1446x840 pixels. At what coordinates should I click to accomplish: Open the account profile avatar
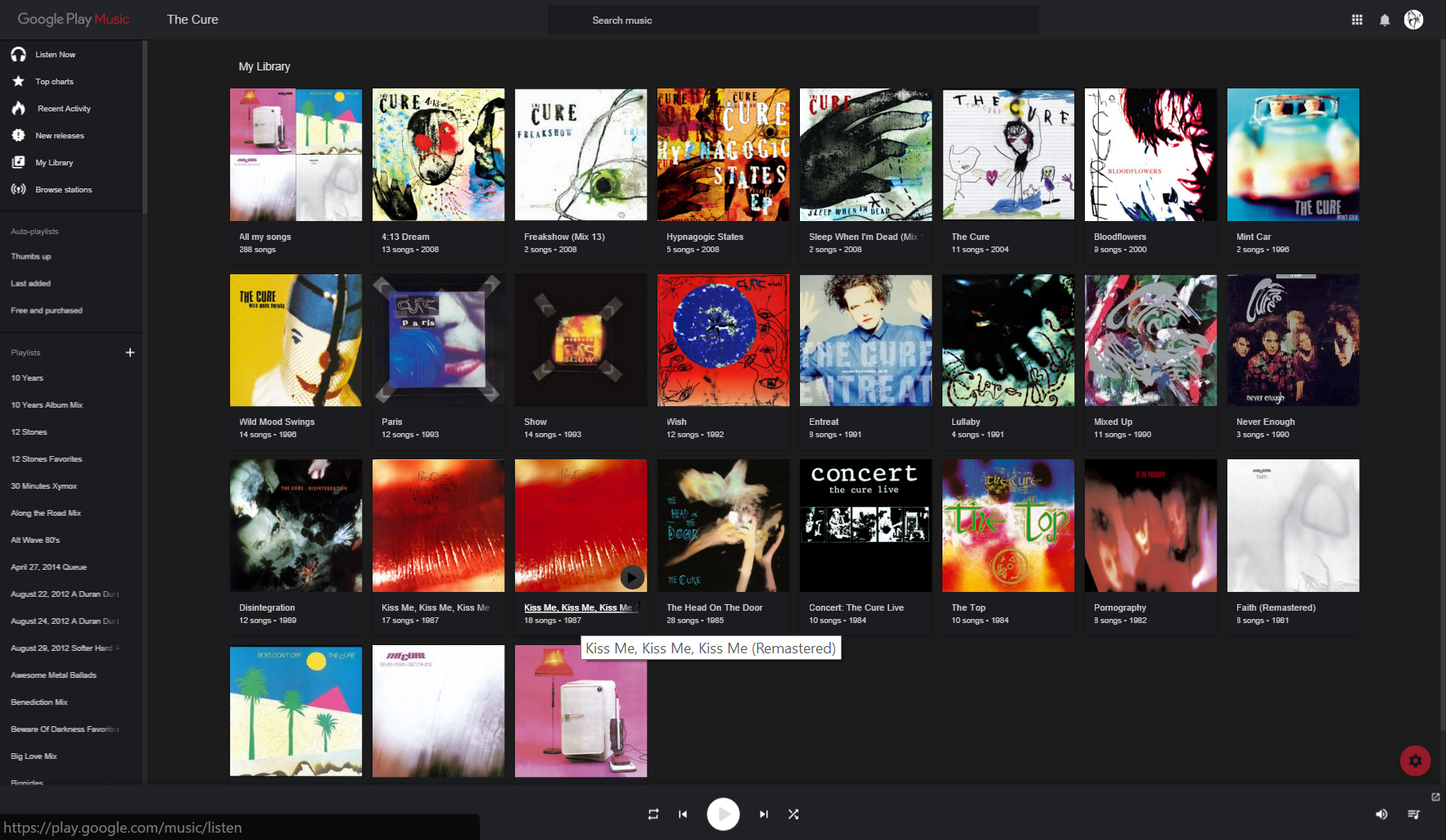[x=1414, y=20]
